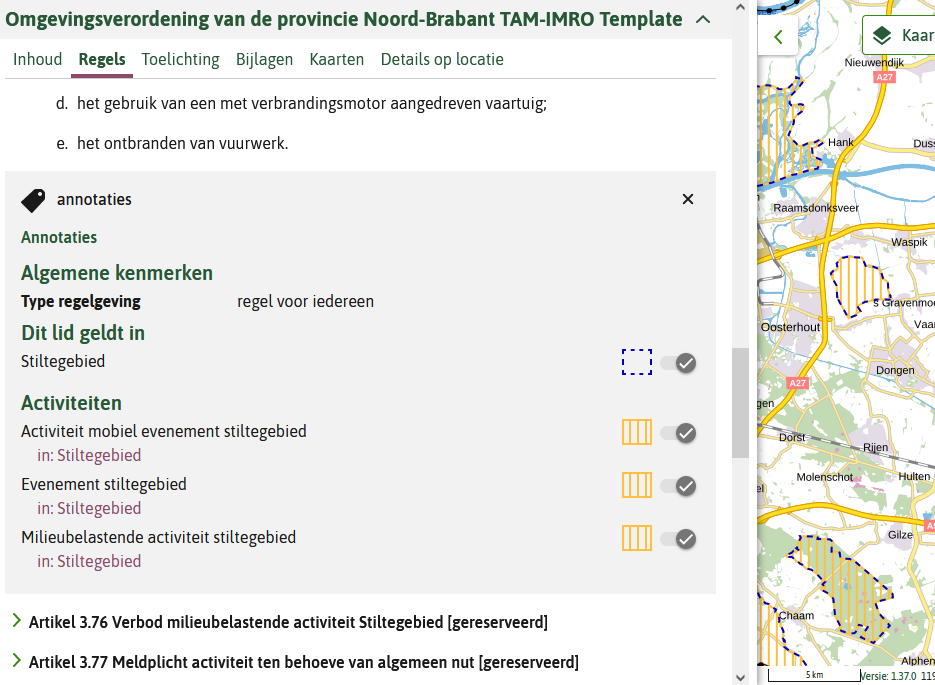This screenshot has width=935, height=685.
Task: Open the Kaart layers button on map
Action: pyautogui.click(x=900, y=36)
